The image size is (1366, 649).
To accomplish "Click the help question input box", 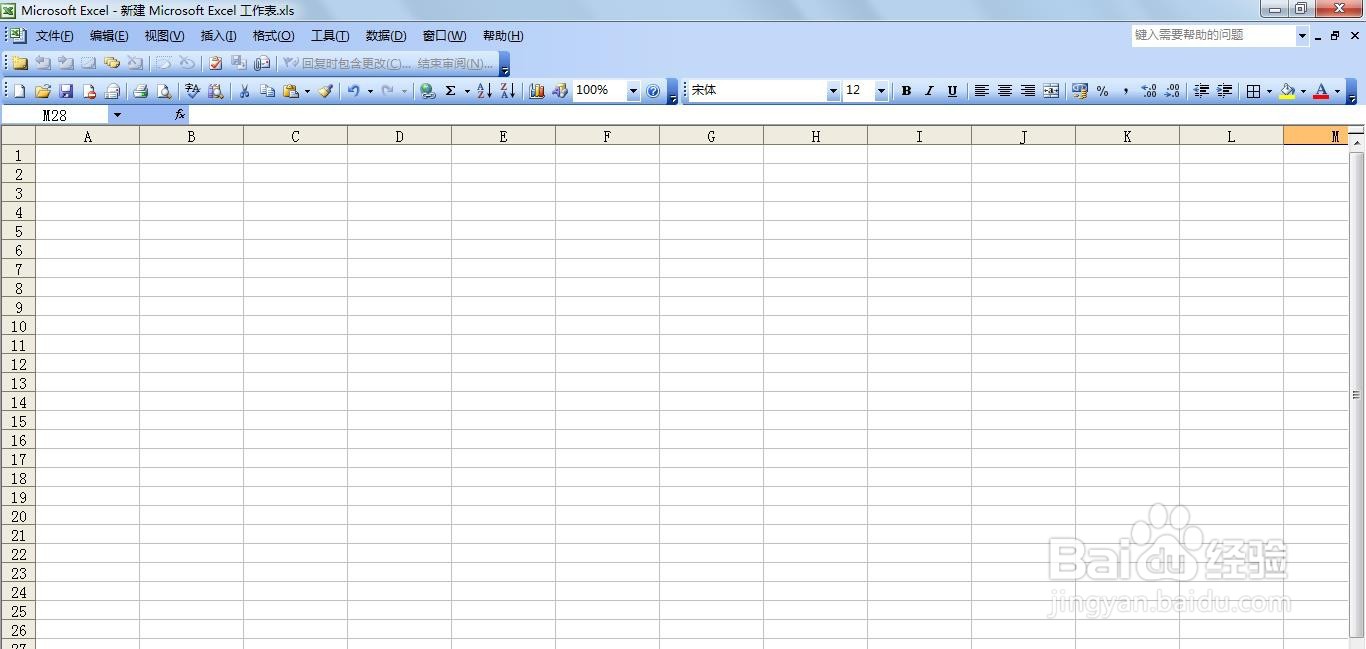I will 1213,35.
